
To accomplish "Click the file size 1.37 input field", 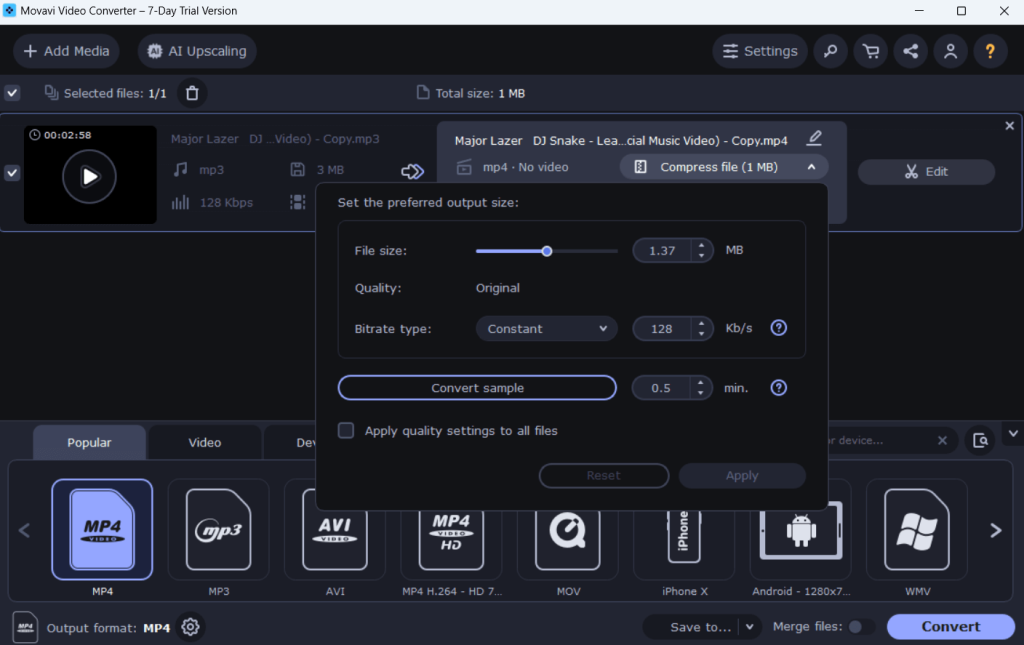I will 662,251.
